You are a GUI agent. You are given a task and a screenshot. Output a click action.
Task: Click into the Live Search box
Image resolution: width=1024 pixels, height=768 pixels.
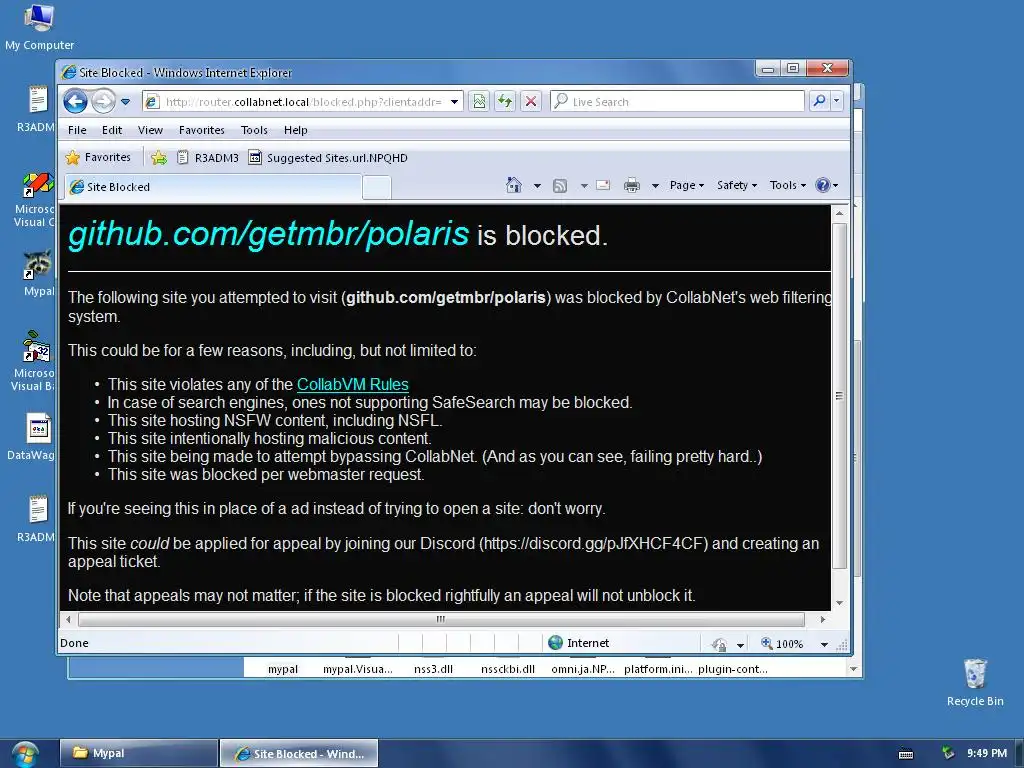[678, 101]
